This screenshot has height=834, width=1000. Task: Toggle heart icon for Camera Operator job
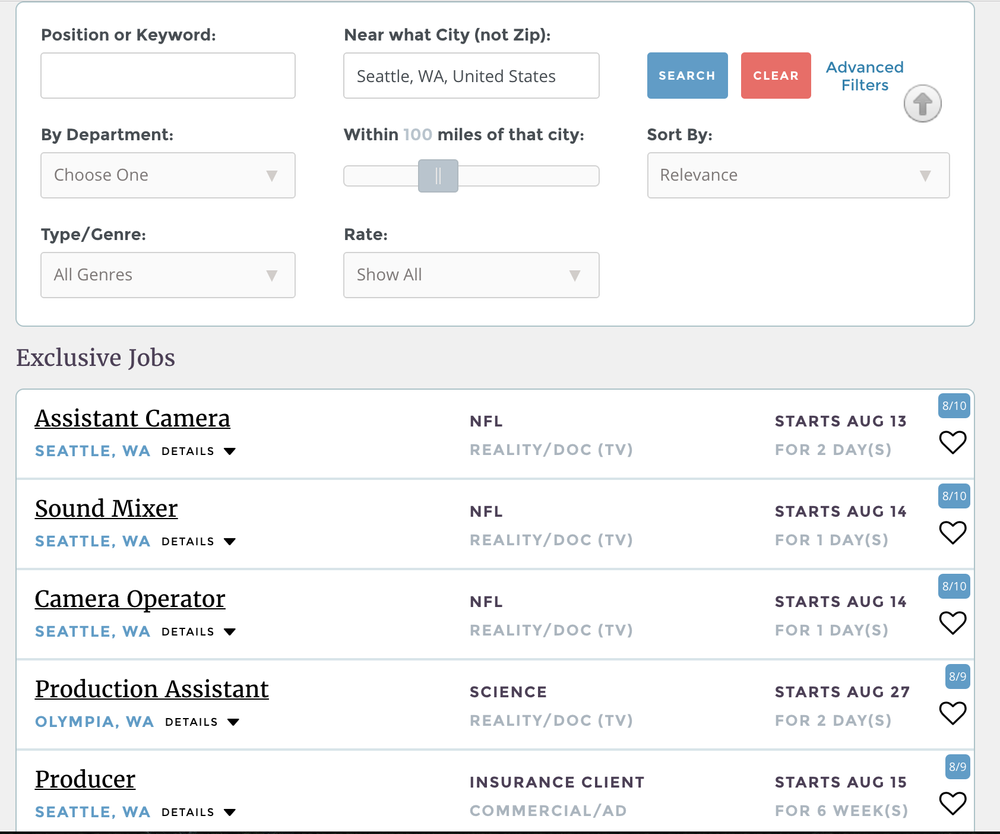coord(953,622)
